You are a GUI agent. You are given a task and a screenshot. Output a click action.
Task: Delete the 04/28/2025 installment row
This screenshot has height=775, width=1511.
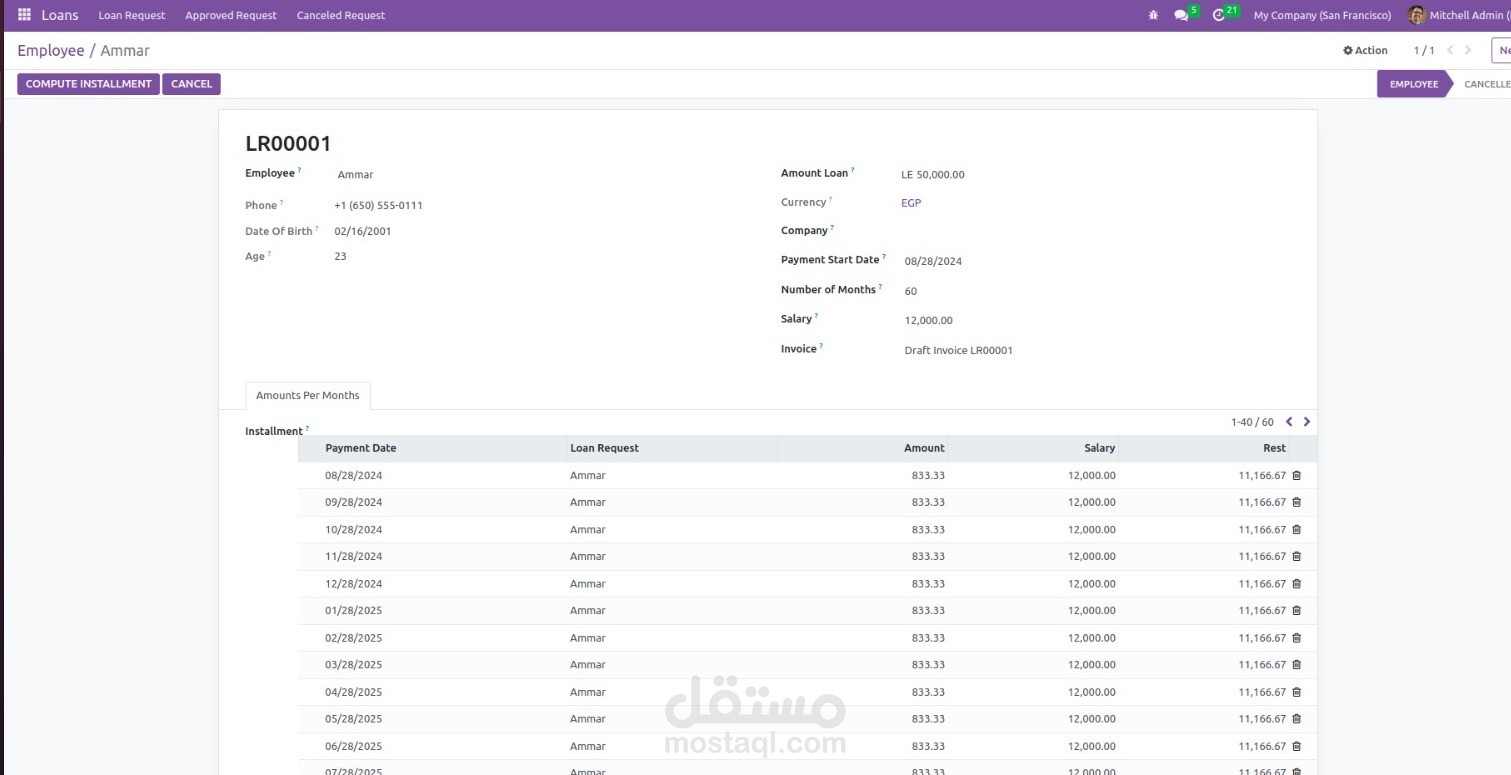tap(1297, 692)
